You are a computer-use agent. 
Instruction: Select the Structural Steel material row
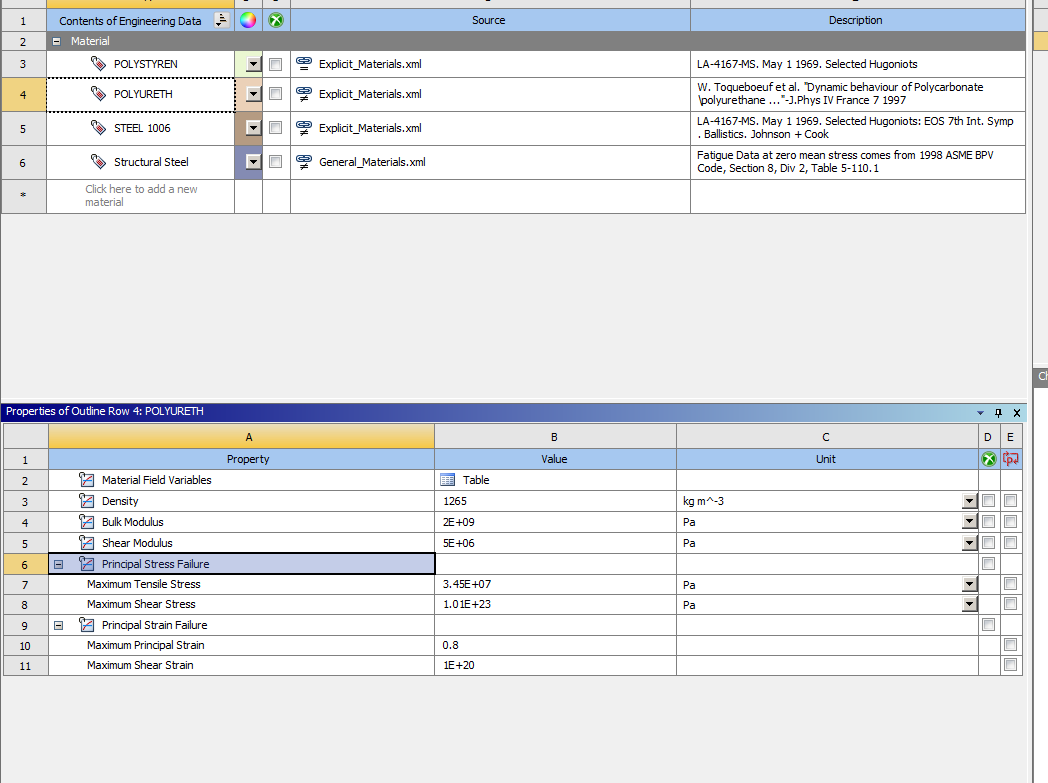pyautogui.click(x=150, y=162)
